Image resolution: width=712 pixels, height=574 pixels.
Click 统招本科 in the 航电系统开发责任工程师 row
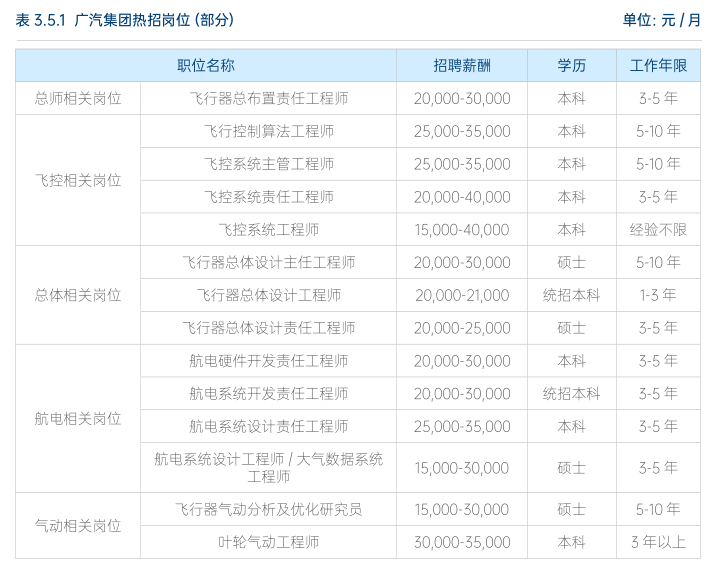pyautogui.click(x=572, y=393)
